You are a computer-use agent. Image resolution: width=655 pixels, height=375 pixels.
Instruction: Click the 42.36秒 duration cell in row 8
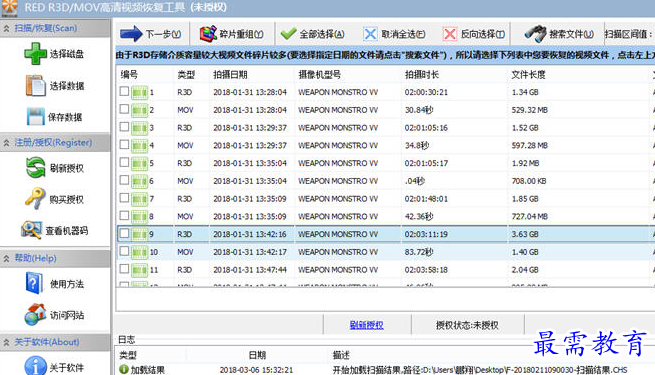[x=419, y=216]
